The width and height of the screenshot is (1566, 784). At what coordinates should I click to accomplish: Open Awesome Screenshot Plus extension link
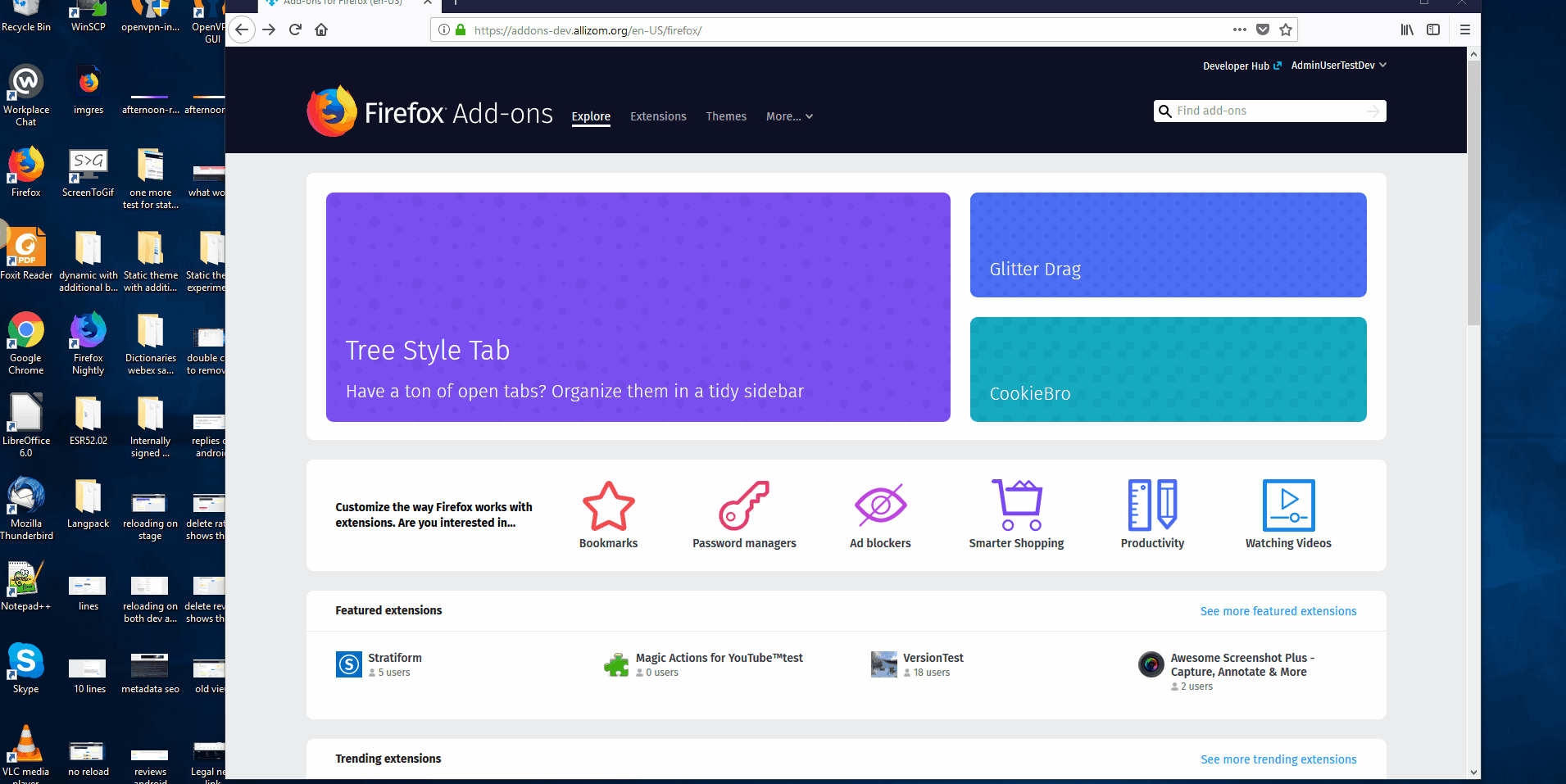coord(1242,664)
